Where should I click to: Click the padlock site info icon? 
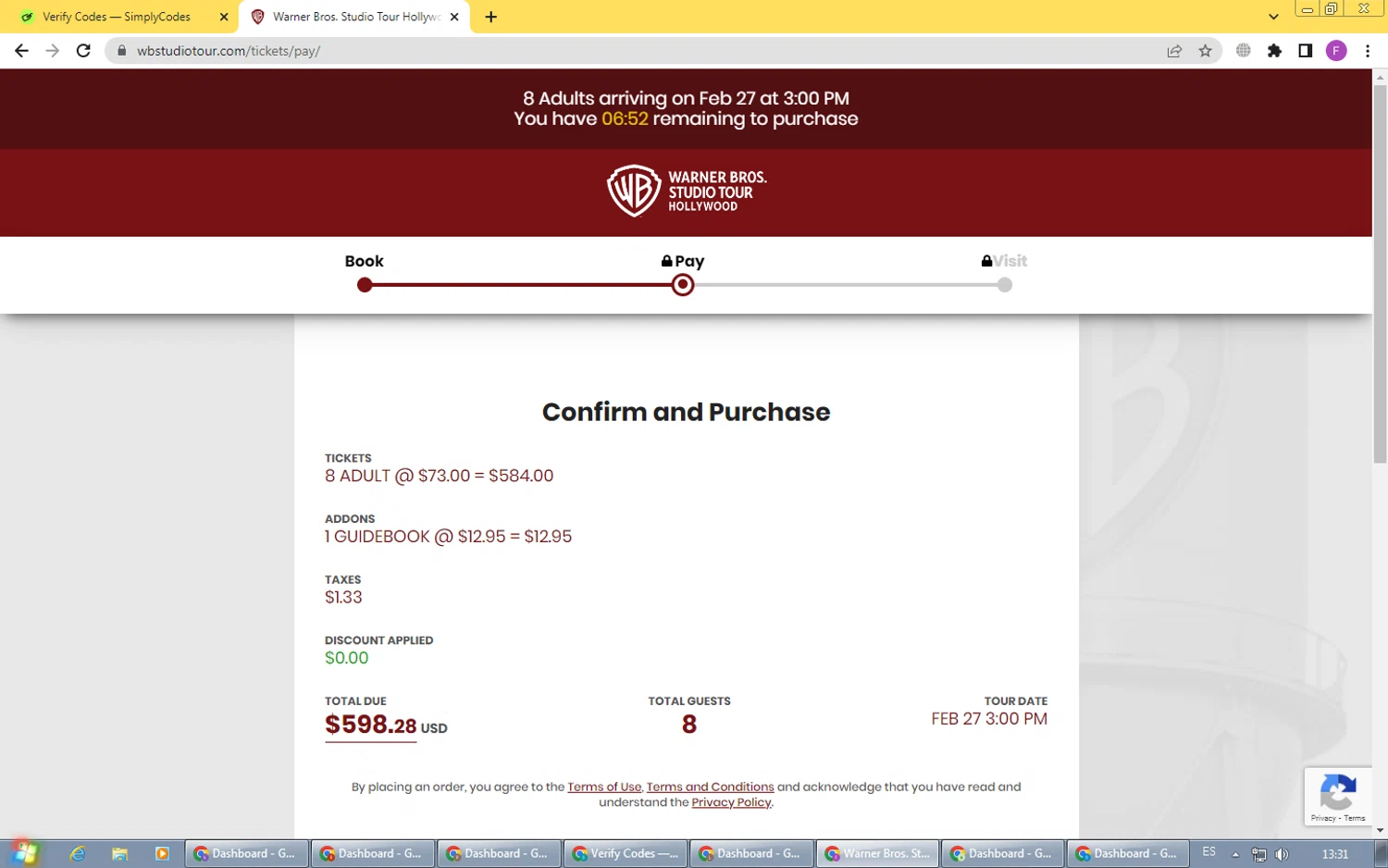point(121,51)
